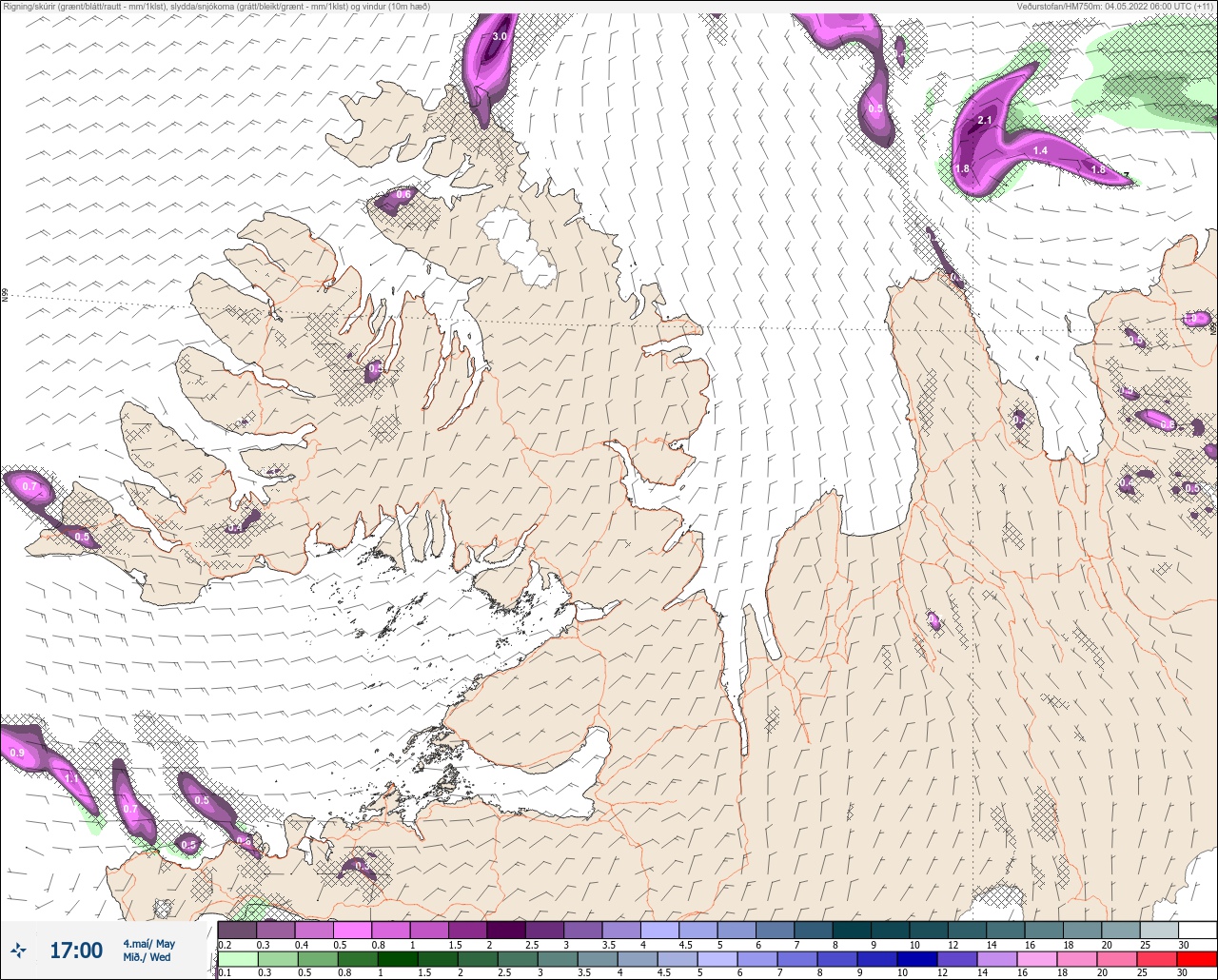Pick the bottom-row pink swatch starting at 16
The width and height of the screenshot is (1218, 980).
pos(1036,959)
